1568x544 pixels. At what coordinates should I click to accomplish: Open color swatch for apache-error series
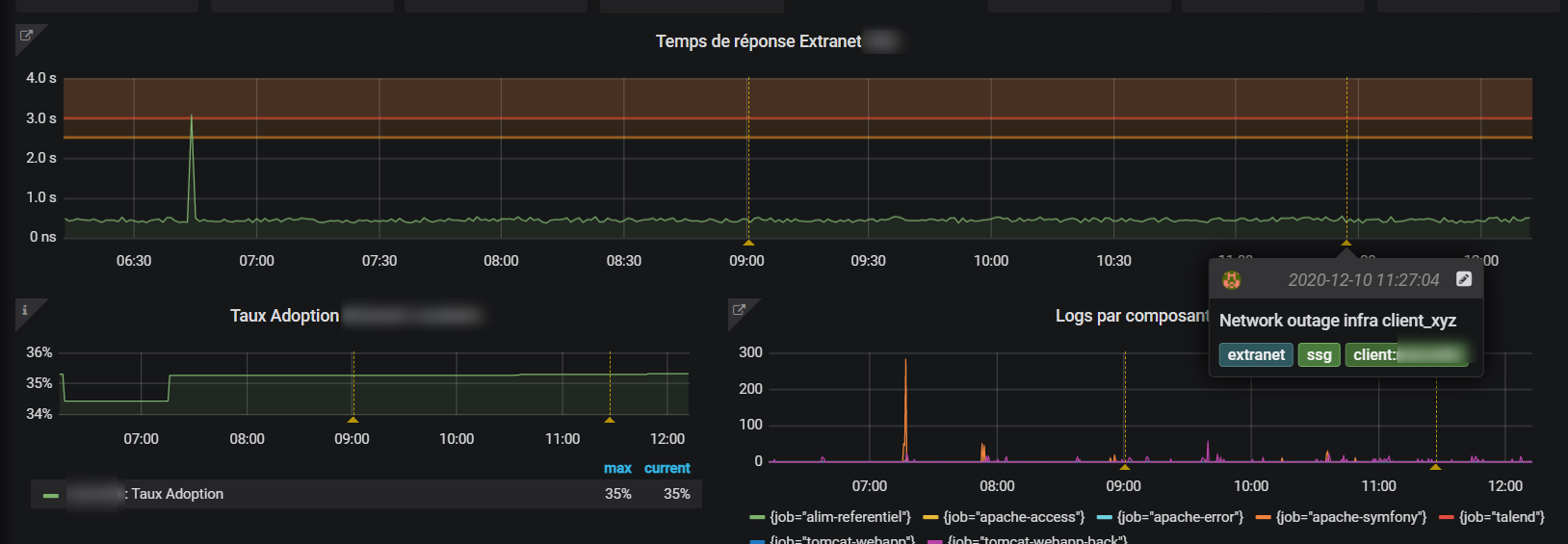pos(1105,518)
